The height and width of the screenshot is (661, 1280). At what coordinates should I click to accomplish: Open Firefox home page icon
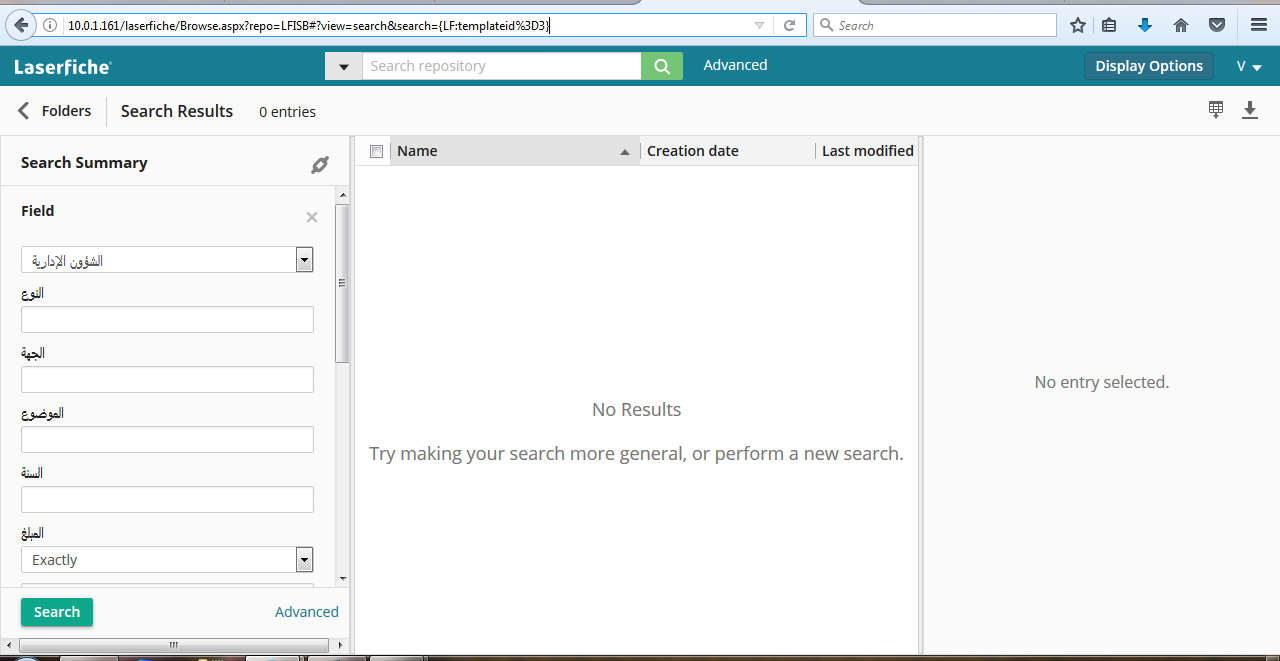[x=1181, y=25]
